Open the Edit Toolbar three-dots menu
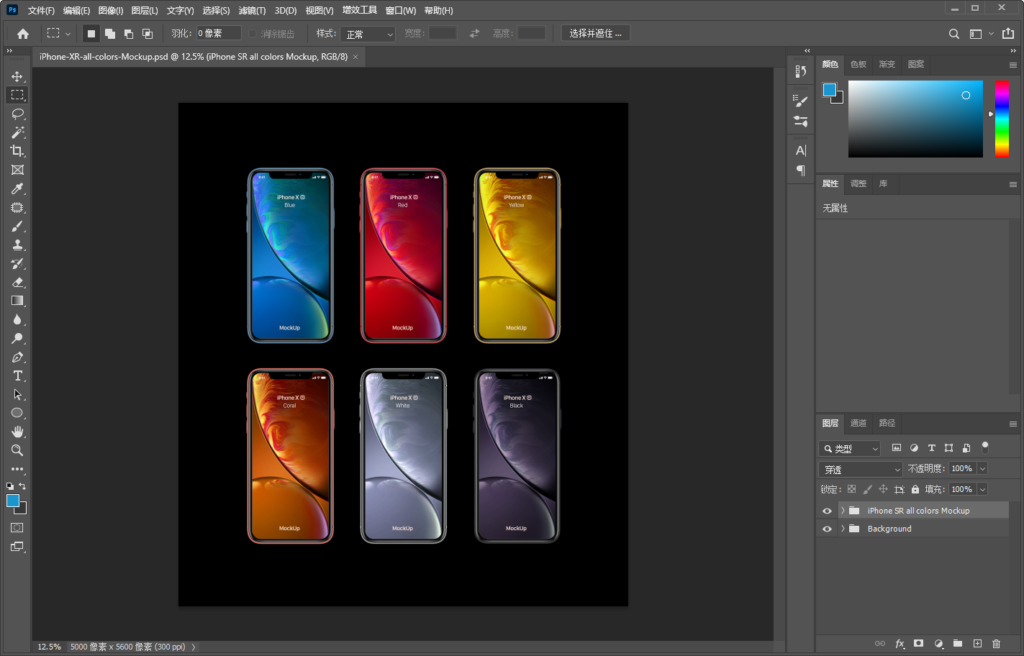This screenshot has height=656, width=1024. pyautogui.click(x=17, y=469)
